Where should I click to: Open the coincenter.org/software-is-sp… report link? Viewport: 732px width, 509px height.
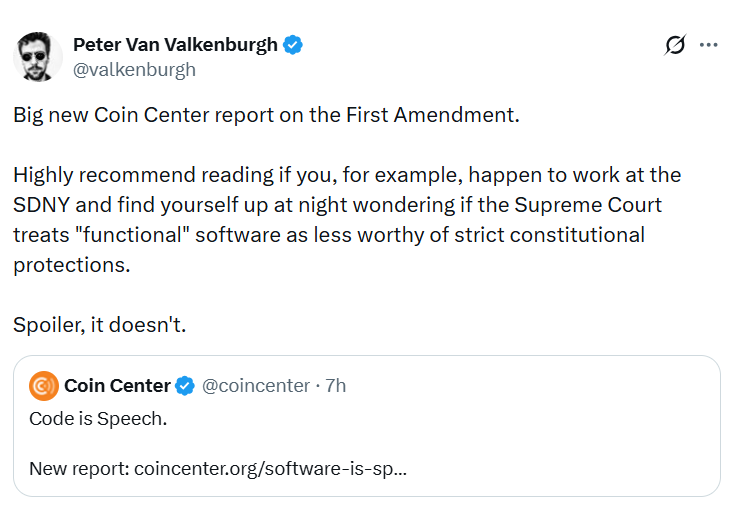click(270, 468)
